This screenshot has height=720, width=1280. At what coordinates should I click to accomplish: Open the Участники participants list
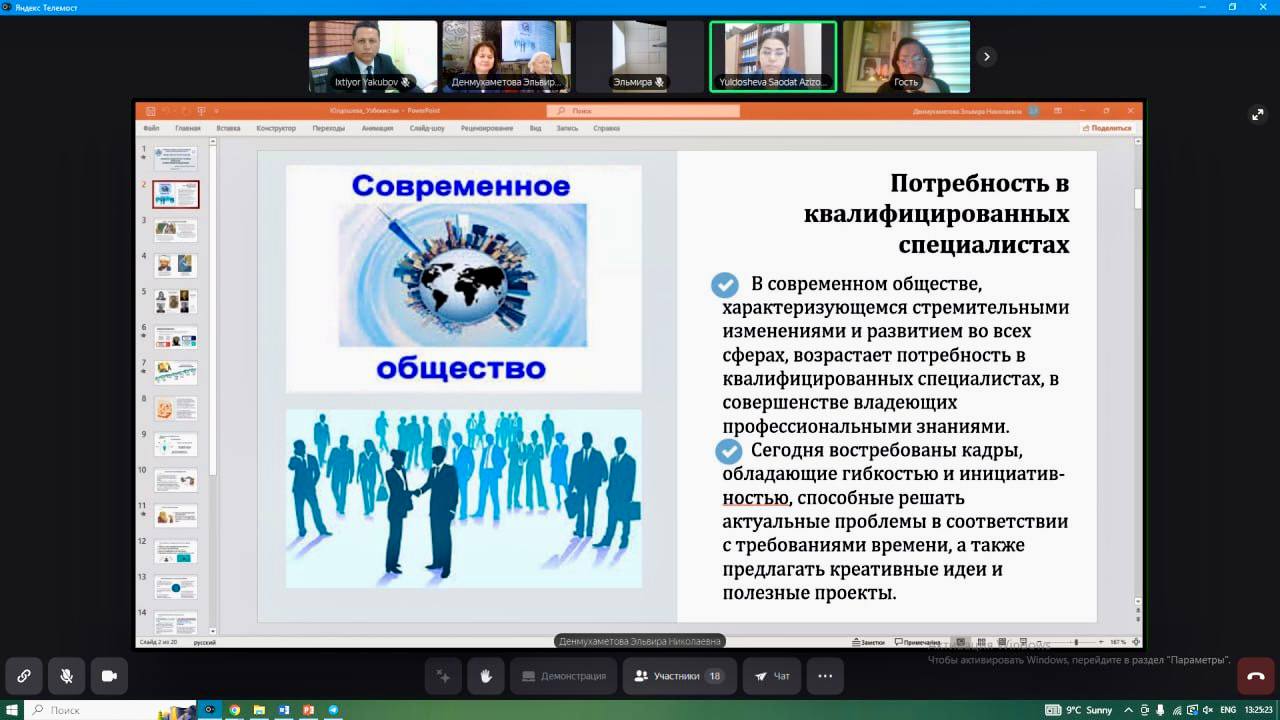click(679, 676)
